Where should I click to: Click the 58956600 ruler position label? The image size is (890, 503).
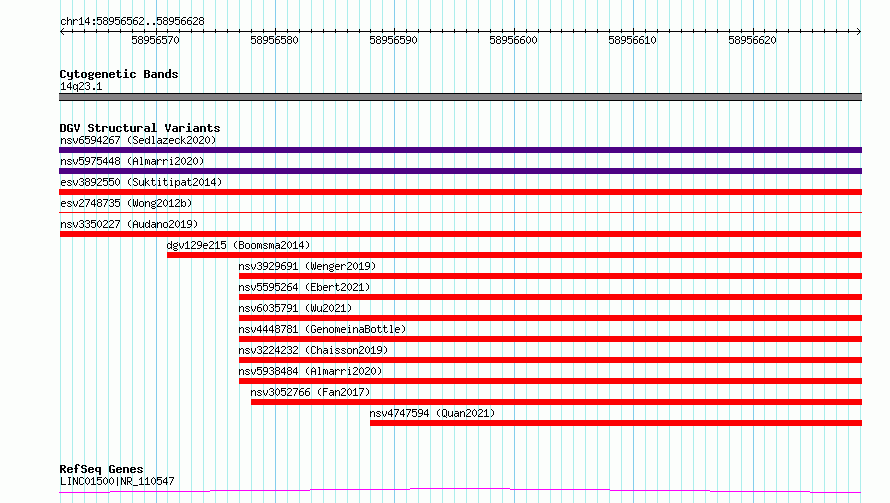[513, 40]
